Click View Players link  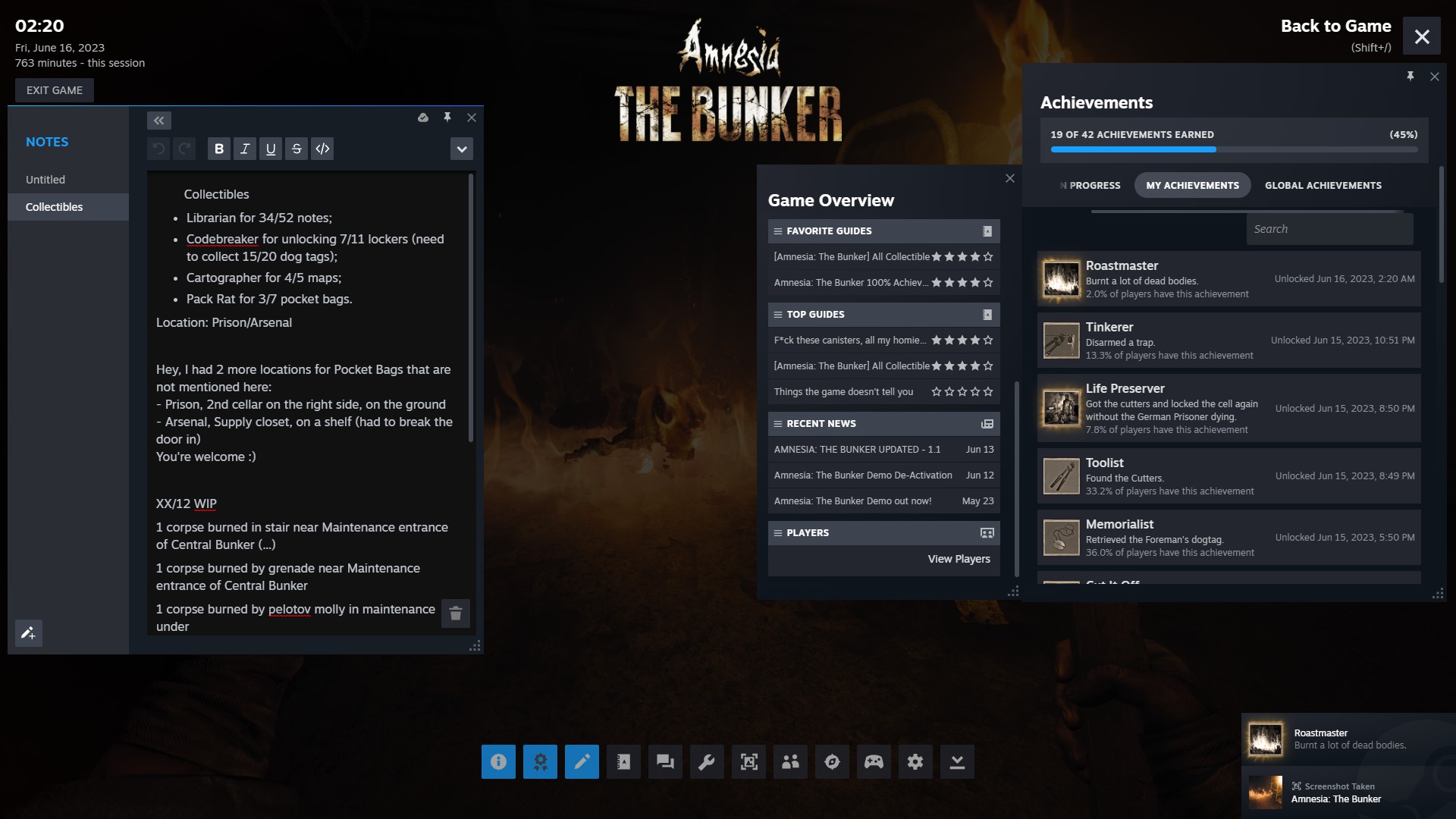click(959, 559)
